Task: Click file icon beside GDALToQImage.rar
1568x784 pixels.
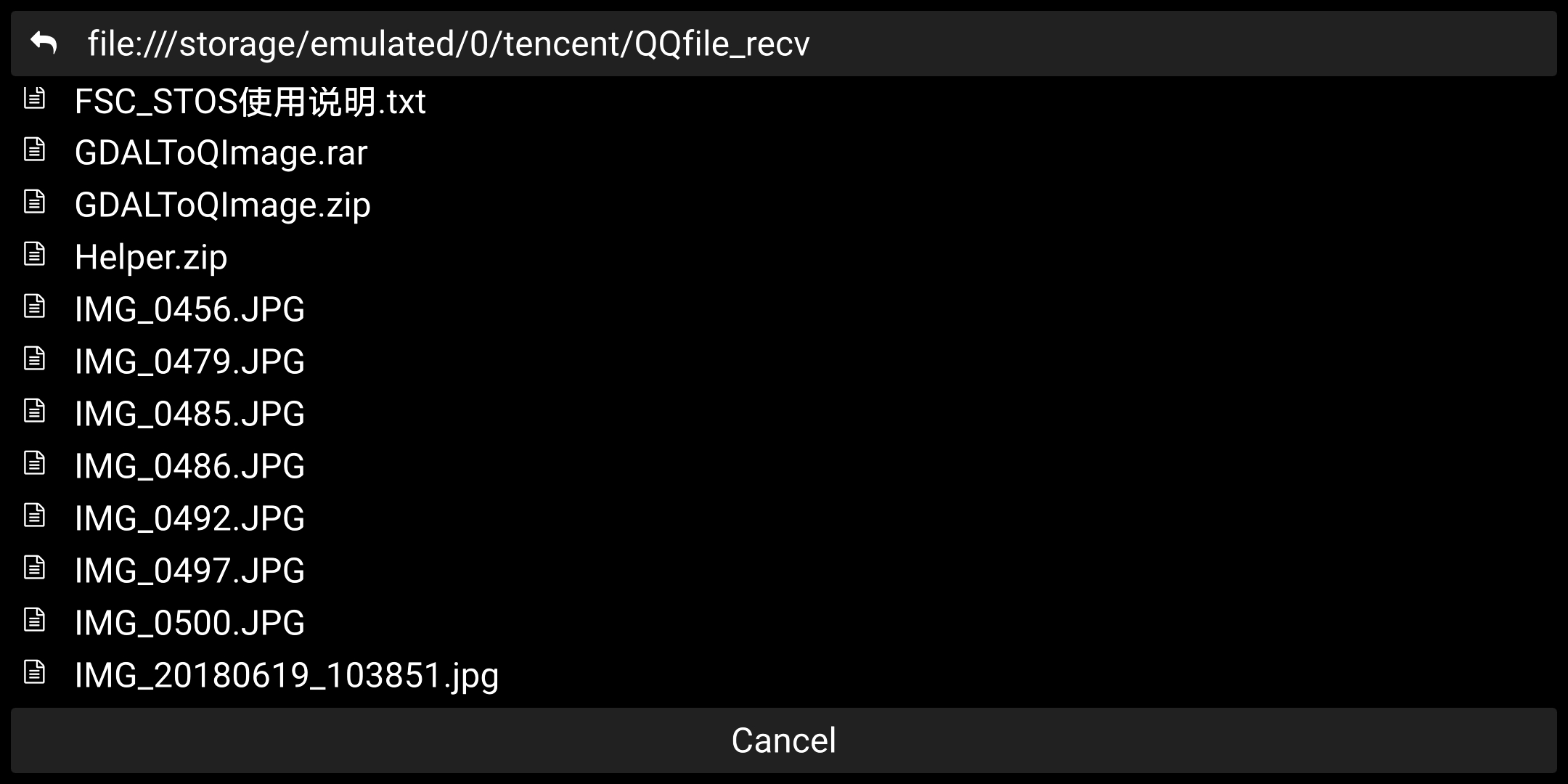Action: click(x=34, y=149)
